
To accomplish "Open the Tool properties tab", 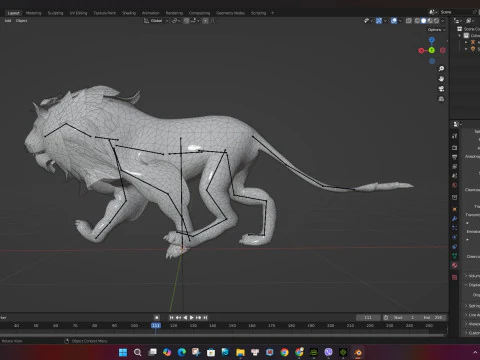I will pyautogui.click(x=454, y=136).
